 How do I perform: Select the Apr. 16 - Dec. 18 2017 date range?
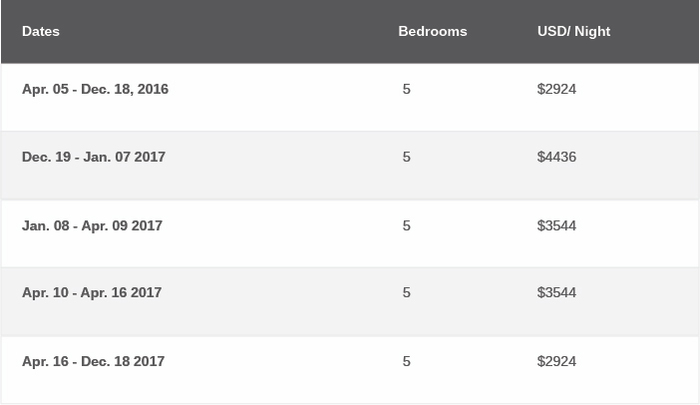[93, 361]
